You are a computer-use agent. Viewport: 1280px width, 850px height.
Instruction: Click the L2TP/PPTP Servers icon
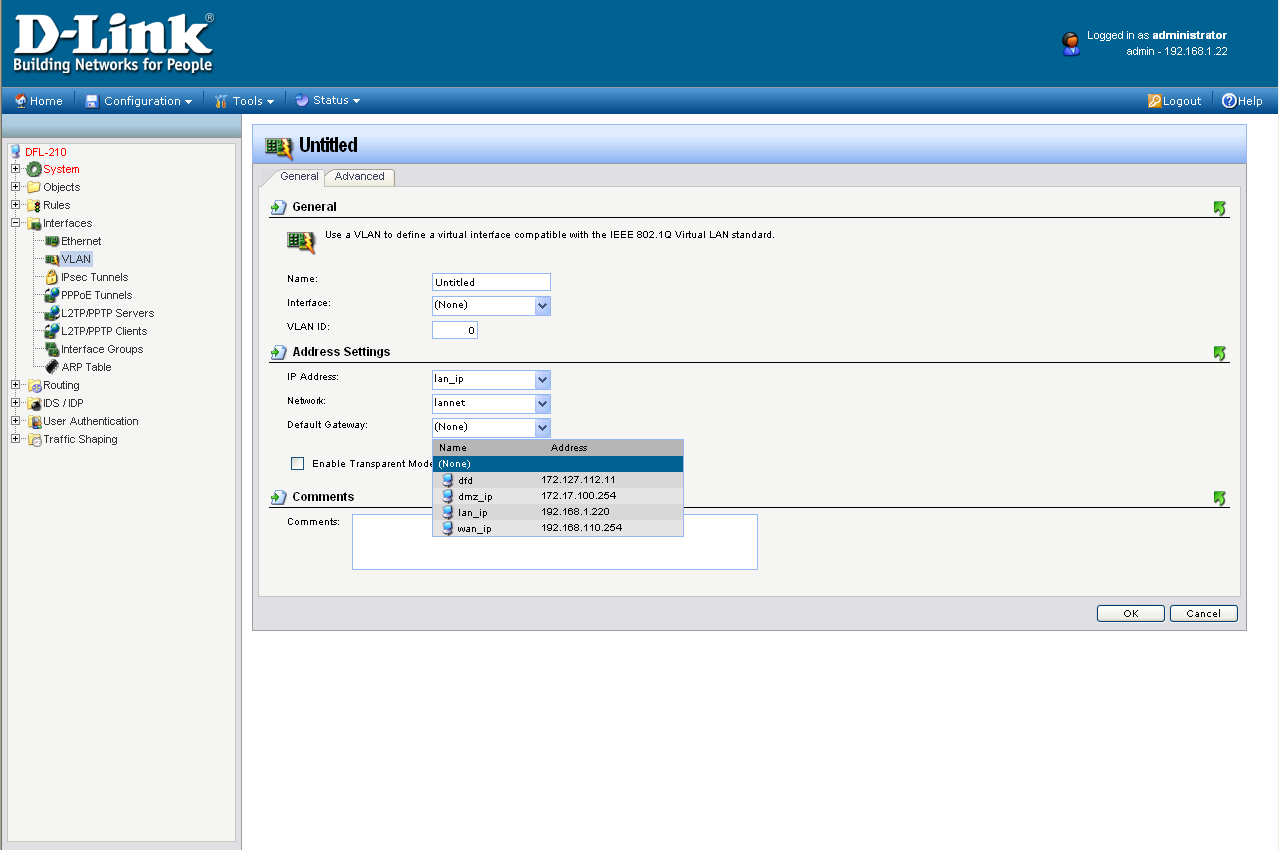[x=52, y=313]
